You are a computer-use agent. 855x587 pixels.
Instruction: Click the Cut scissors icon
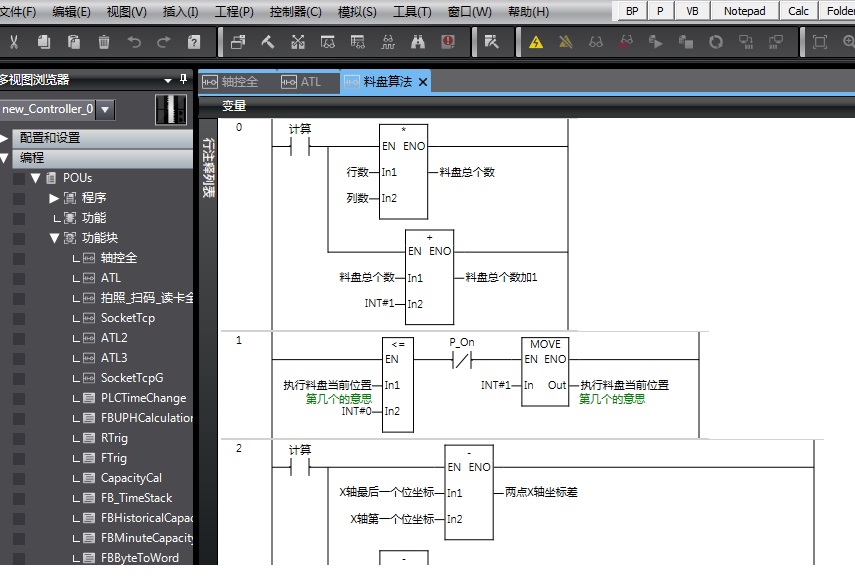pos(14,42)
